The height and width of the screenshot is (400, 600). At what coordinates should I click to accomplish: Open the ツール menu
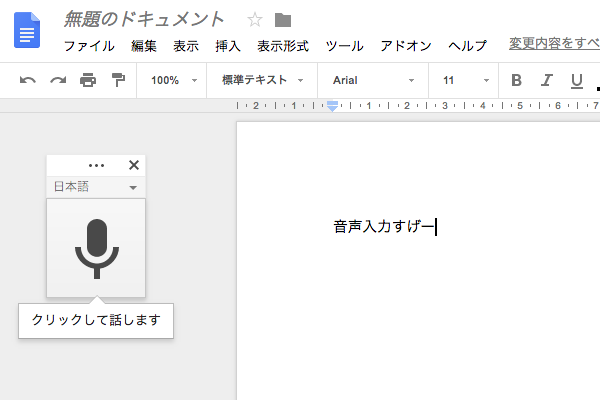(344, 46)
